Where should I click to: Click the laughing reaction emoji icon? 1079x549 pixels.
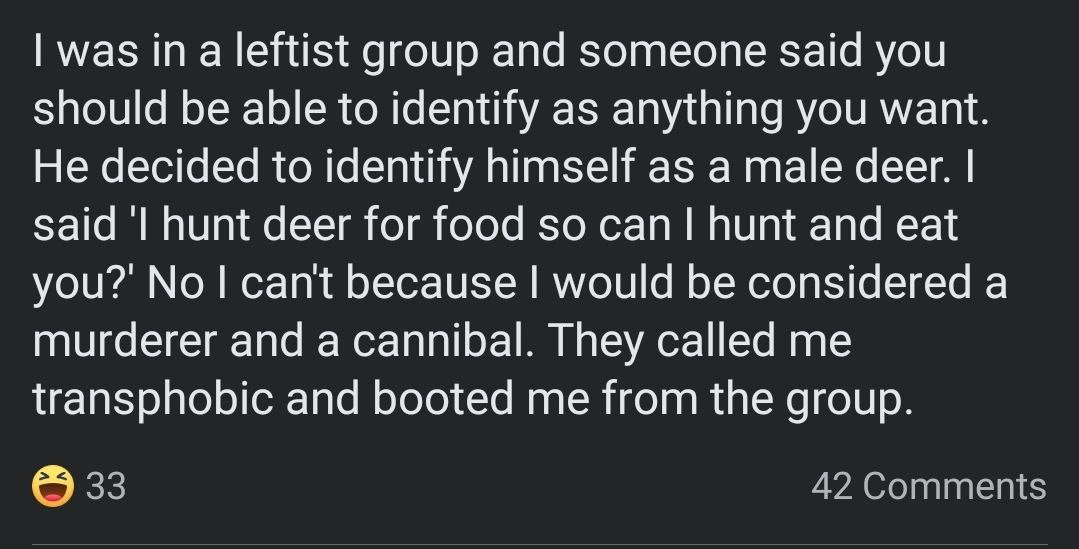click(53, 487)
